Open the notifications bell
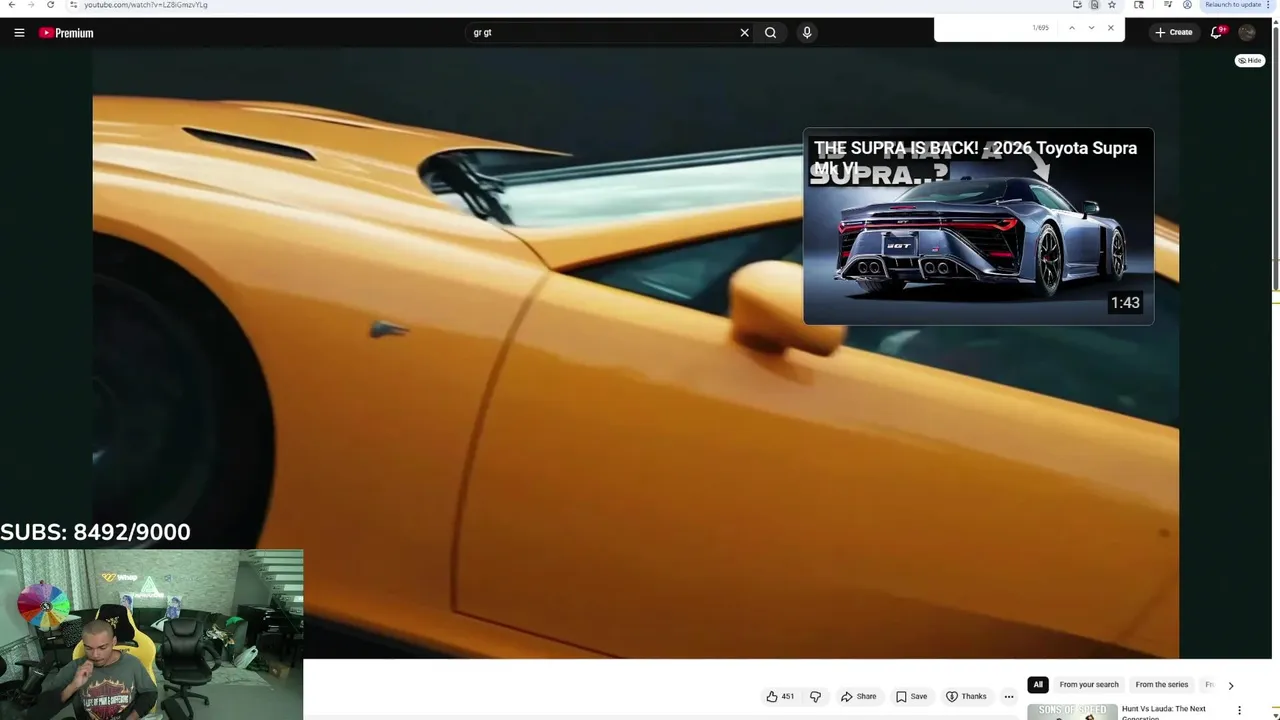The image size is (1280, 720). (1217, 32)
